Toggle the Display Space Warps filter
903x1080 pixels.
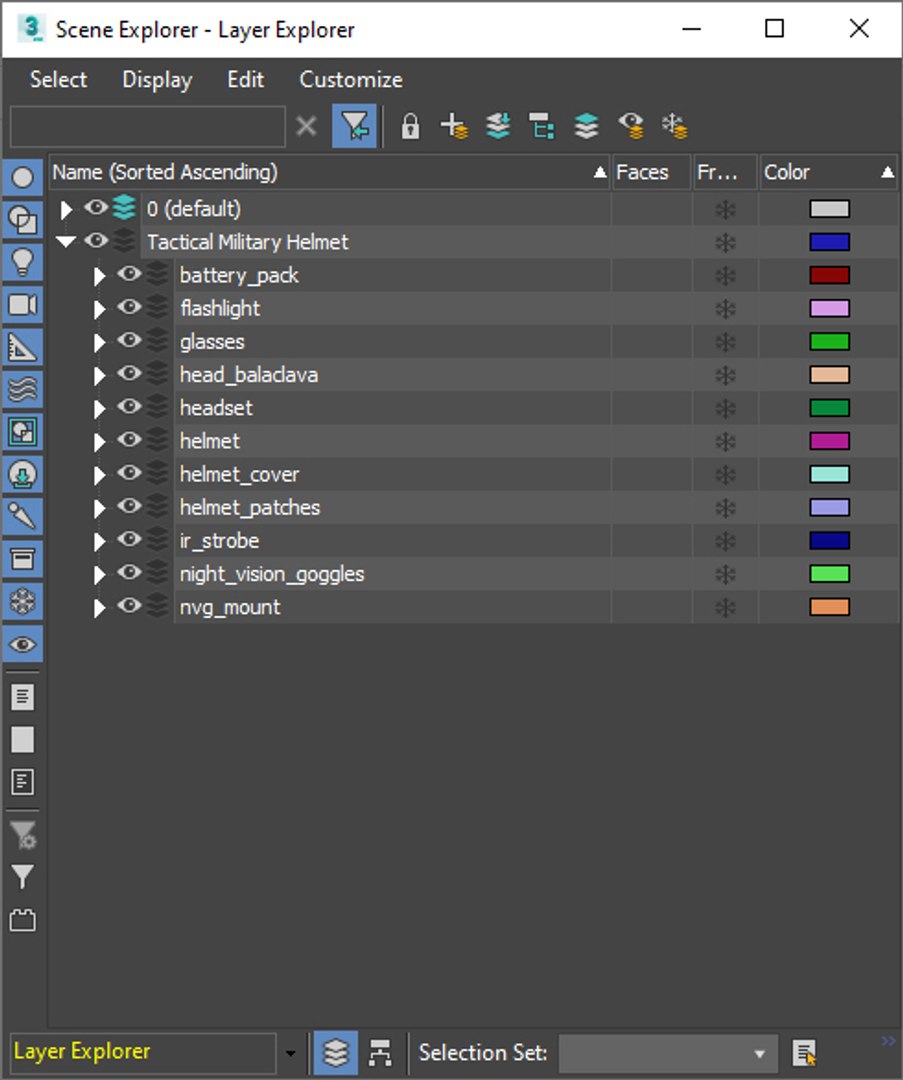coord(23,389)
